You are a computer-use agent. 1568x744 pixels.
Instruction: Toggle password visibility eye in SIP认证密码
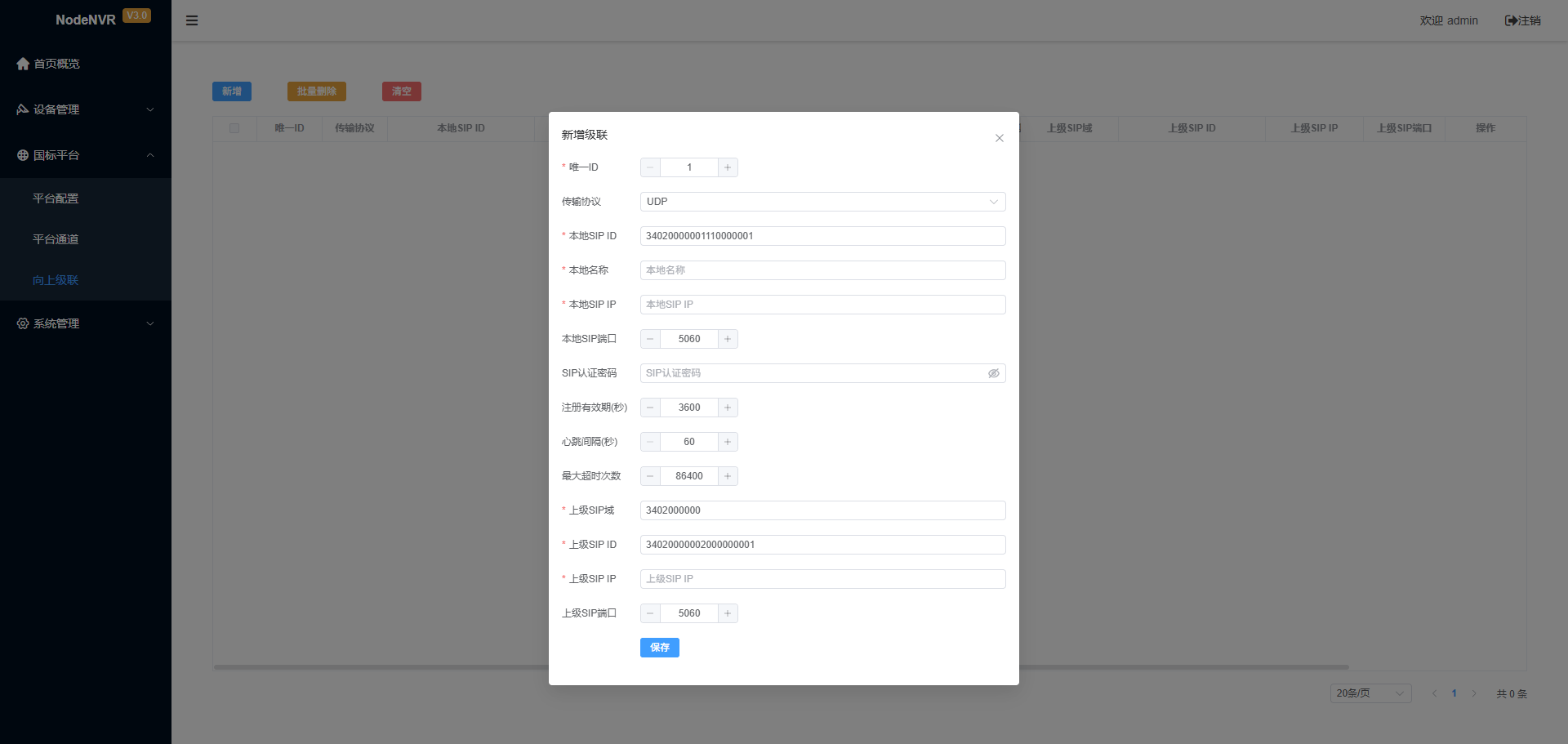(x=994, y=373)
